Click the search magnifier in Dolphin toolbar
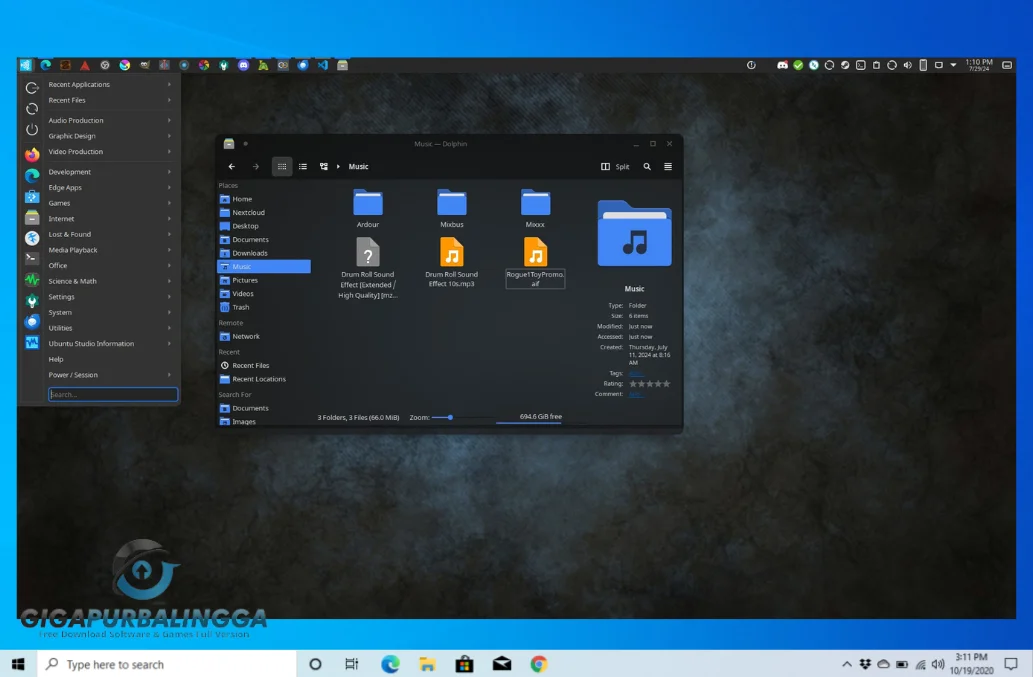 (646, 167)
